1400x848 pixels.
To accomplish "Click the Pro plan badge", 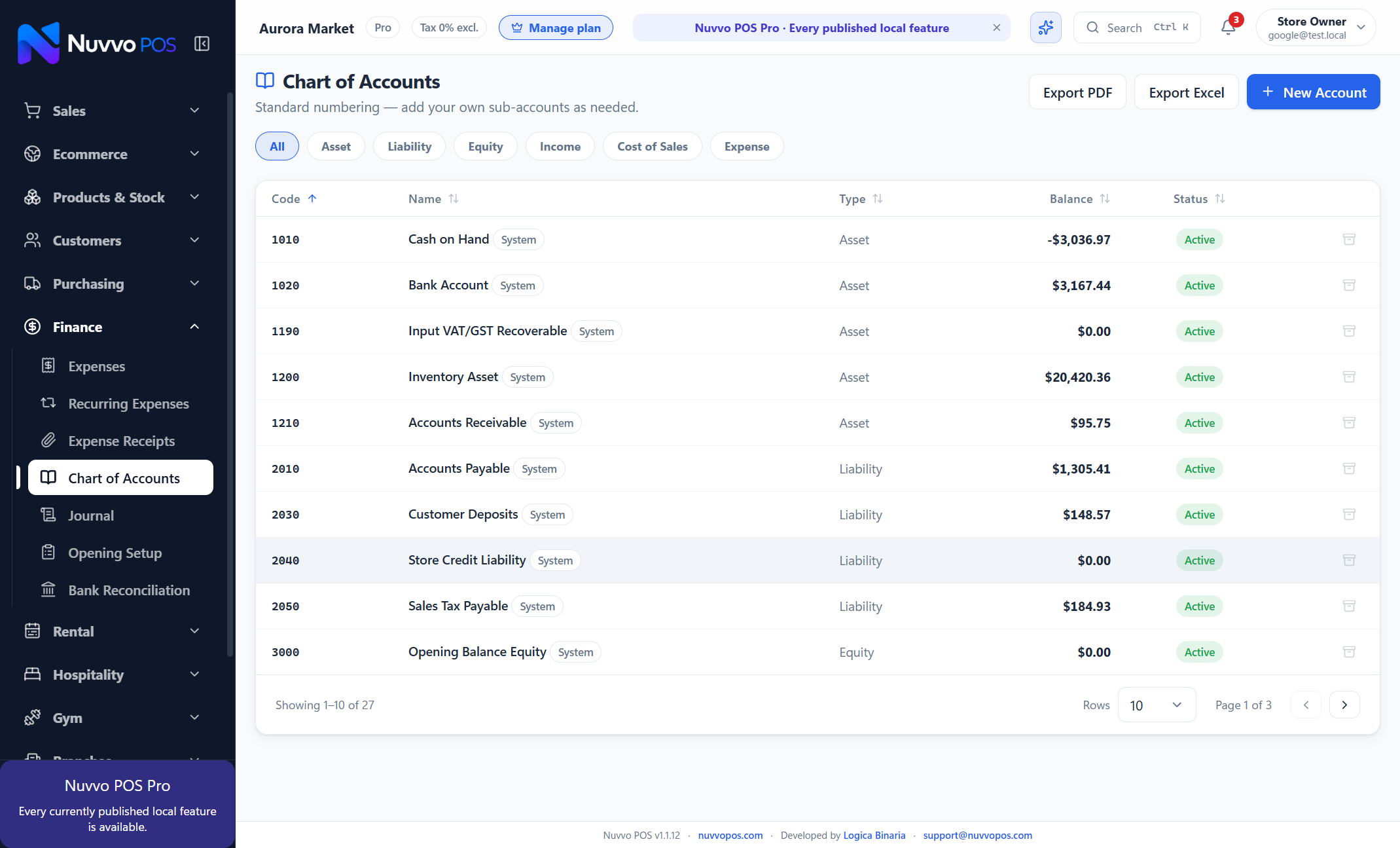I will click(383, 28).
